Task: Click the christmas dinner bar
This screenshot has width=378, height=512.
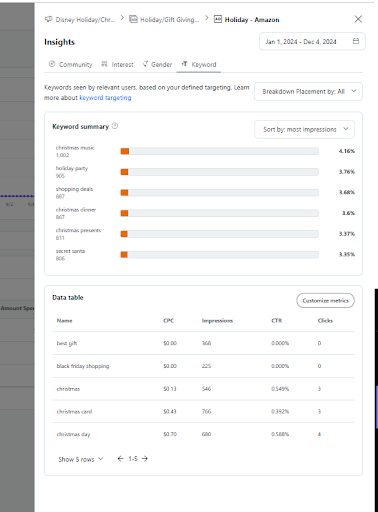Action: tap(219, 213)
